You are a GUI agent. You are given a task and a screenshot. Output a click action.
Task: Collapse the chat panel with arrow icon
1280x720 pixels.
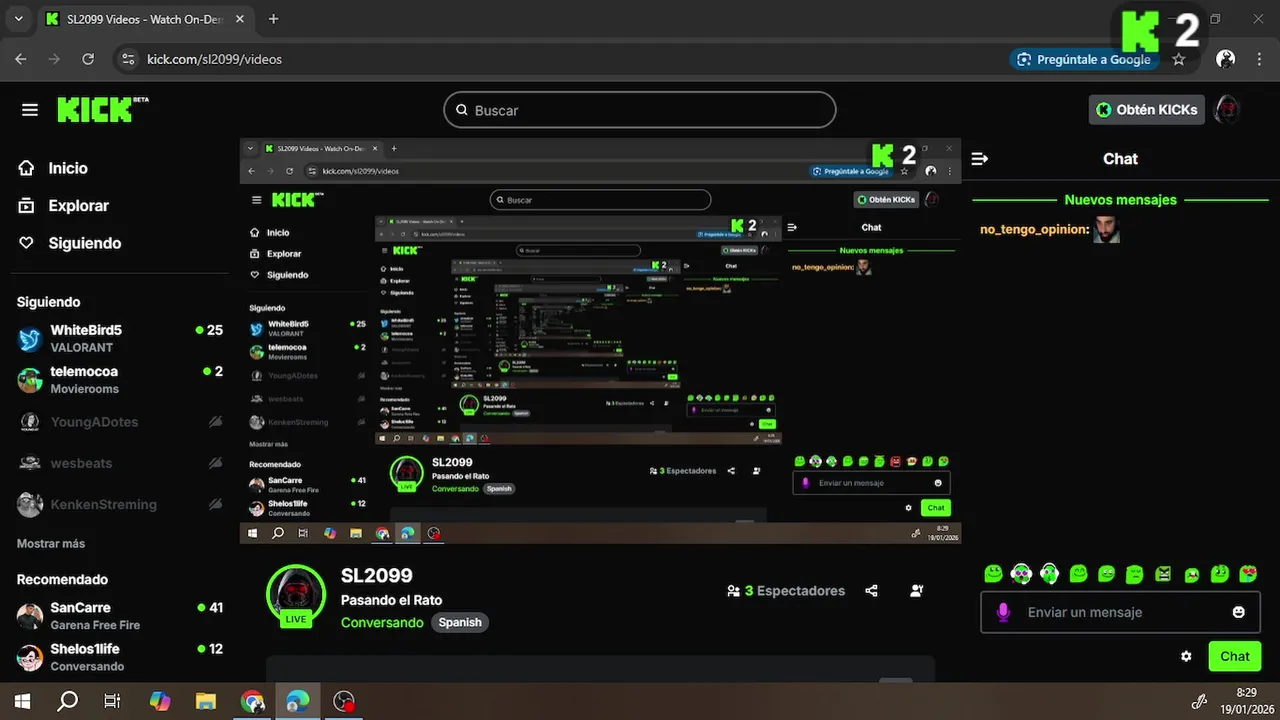[980, 159]
